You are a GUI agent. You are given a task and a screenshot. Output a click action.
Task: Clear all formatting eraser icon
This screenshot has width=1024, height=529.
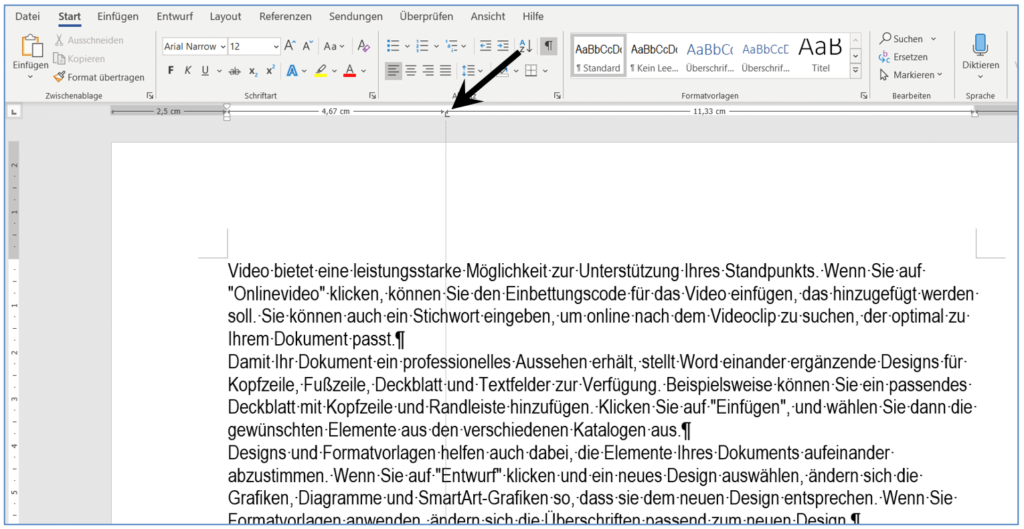tap(364, 46)
